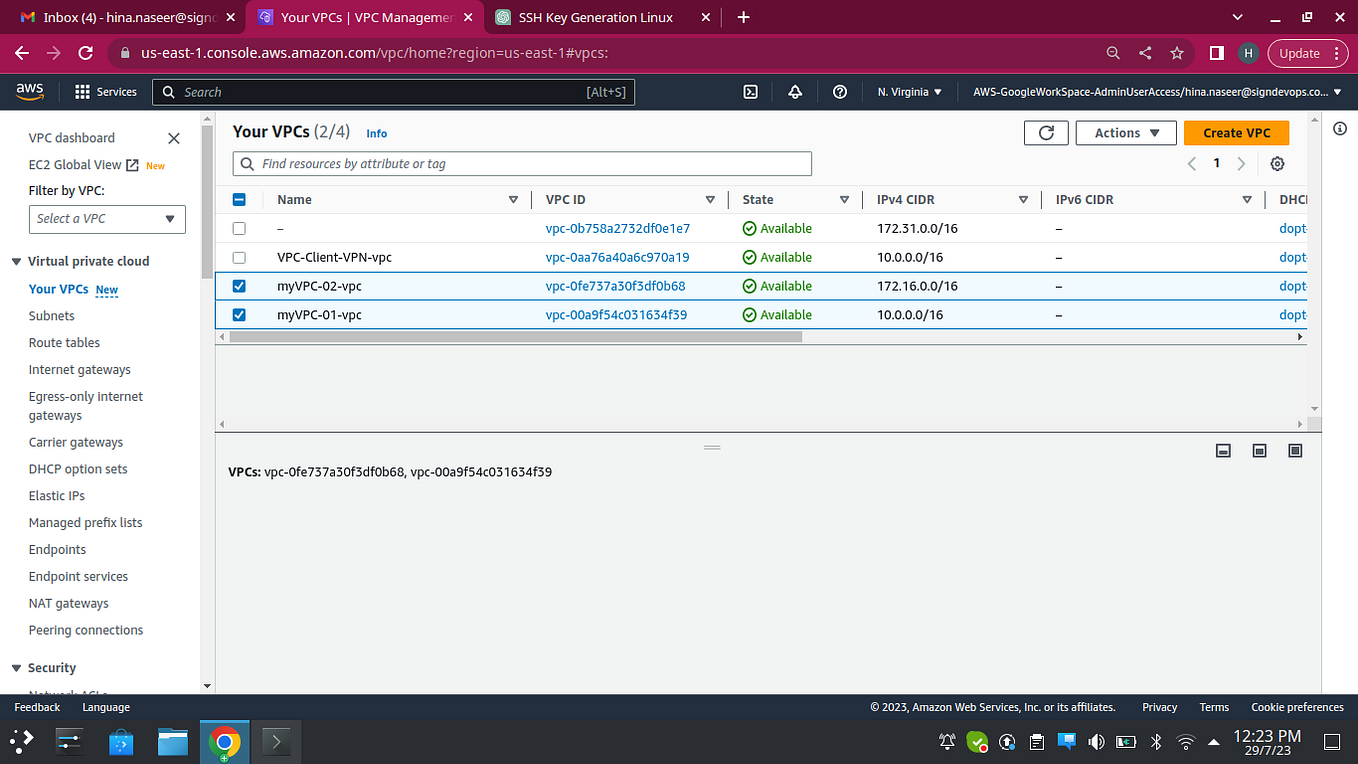1358x764 pixels.
Task: Open the Info panel on the right edge
Action: coord(1339,128)
